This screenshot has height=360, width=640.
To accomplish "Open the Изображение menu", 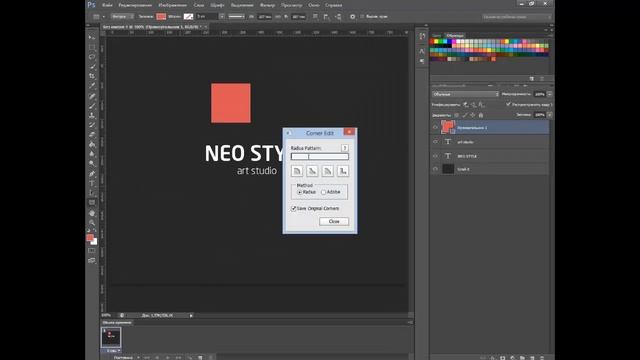I will tap(173, 5).
